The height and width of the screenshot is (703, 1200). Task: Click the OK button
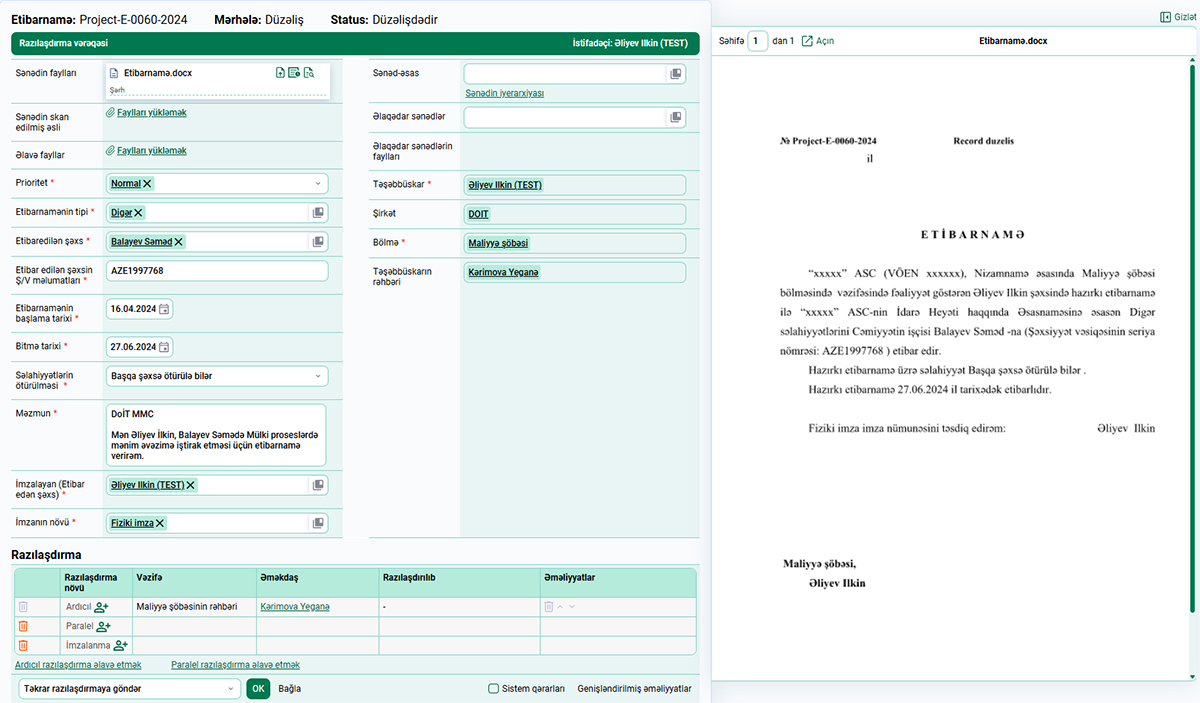pos(258,688)
